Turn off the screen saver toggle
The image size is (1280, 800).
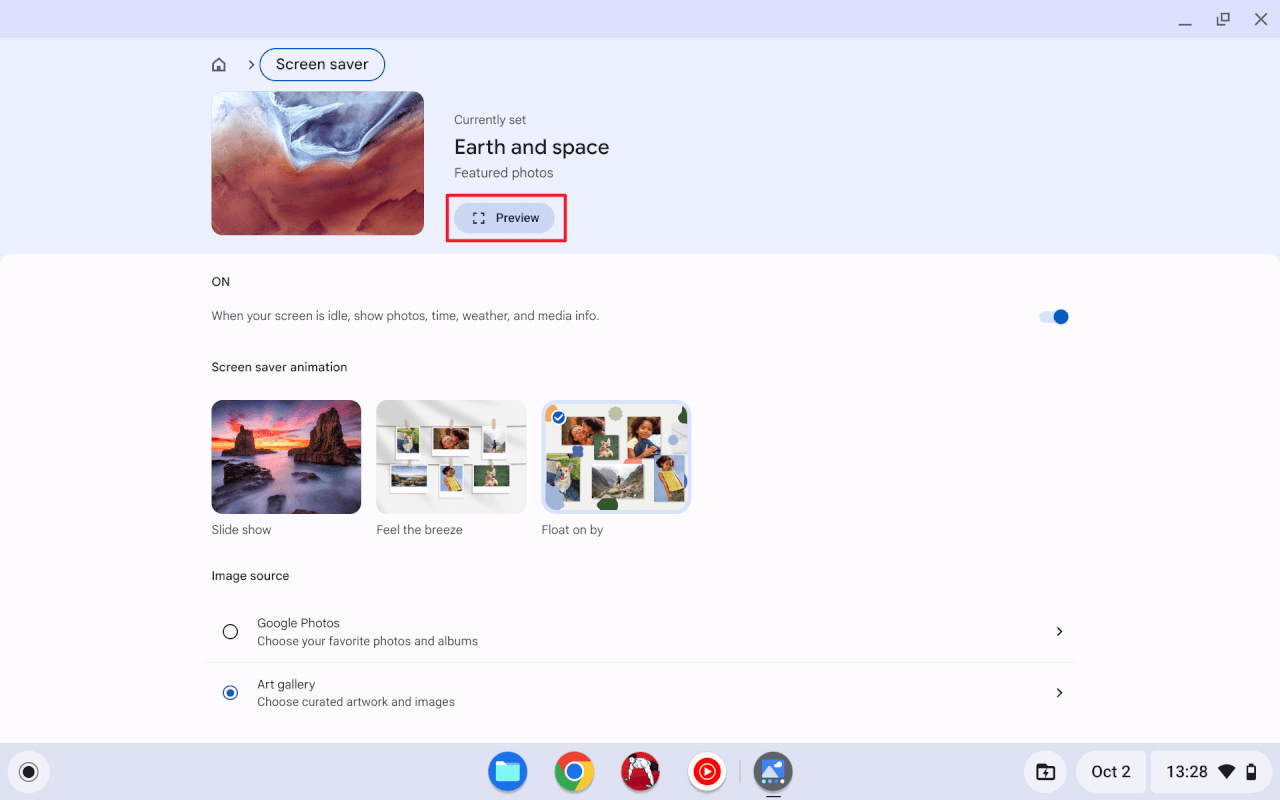[1054, 317]
